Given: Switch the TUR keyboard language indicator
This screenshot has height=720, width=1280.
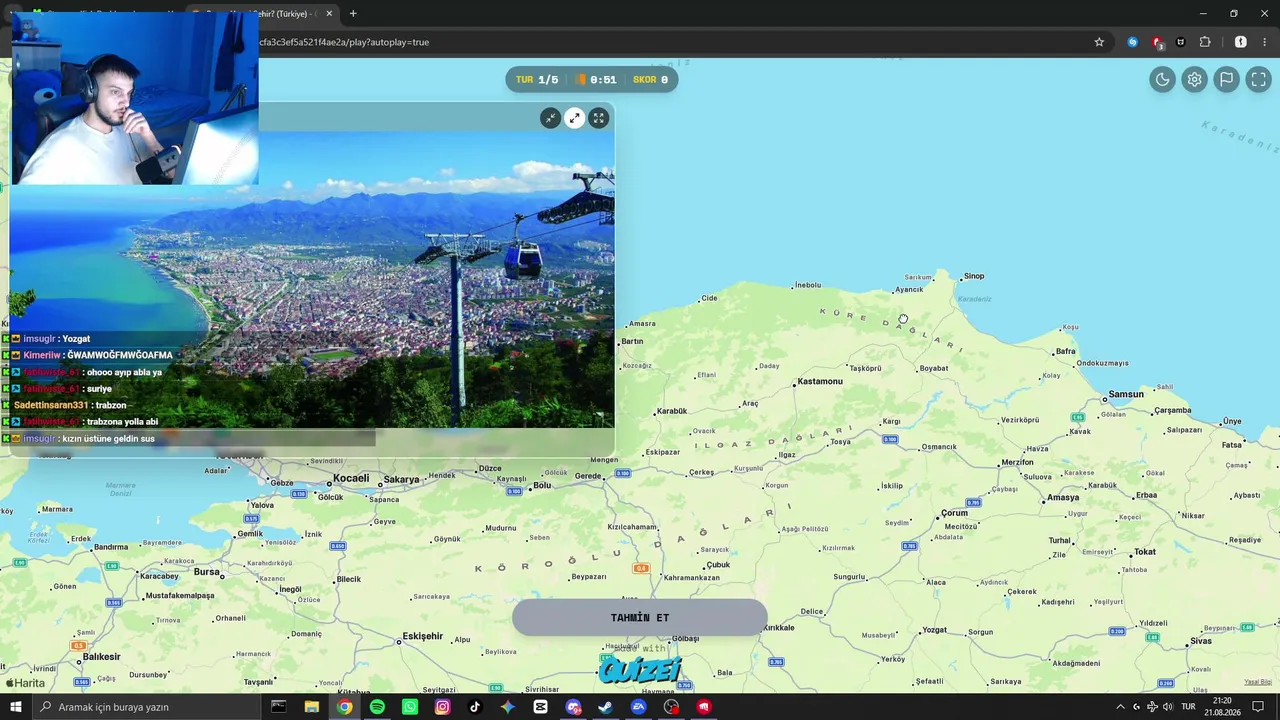Looking at the screenshot, I should (1188, 707).
